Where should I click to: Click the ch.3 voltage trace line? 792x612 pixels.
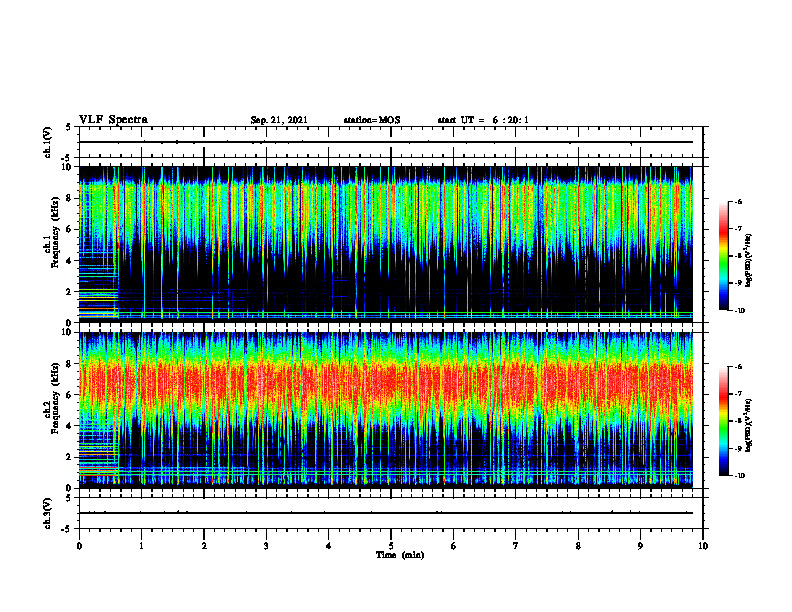tap(386, 513)
